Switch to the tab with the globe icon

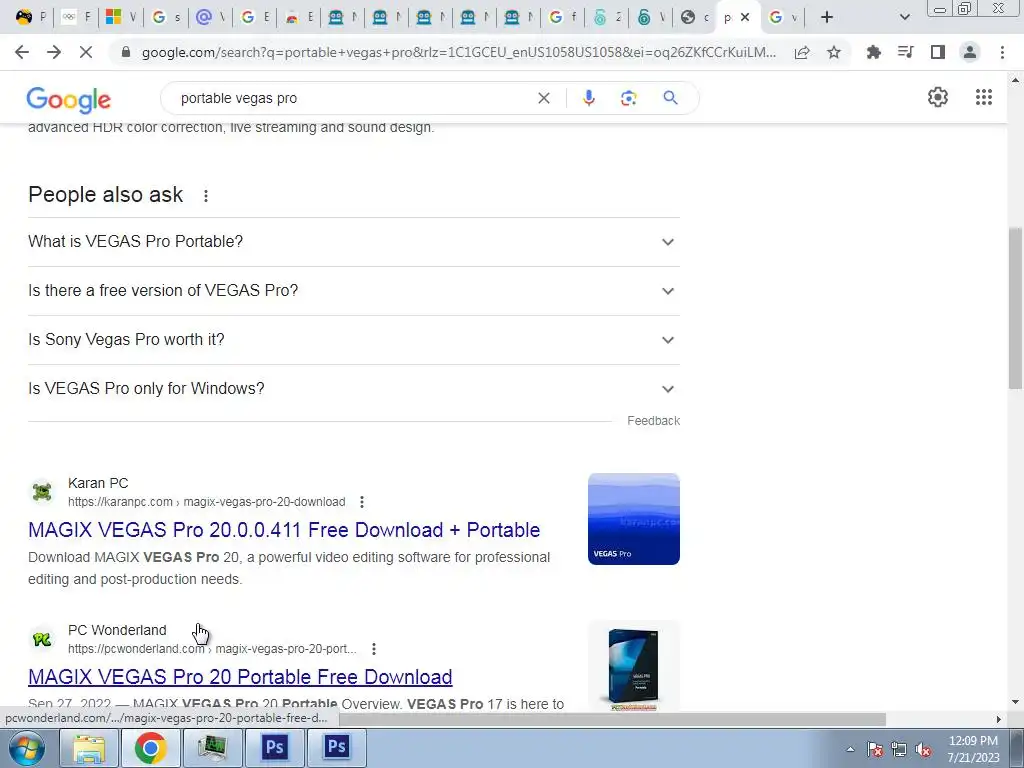coord(695,18)
